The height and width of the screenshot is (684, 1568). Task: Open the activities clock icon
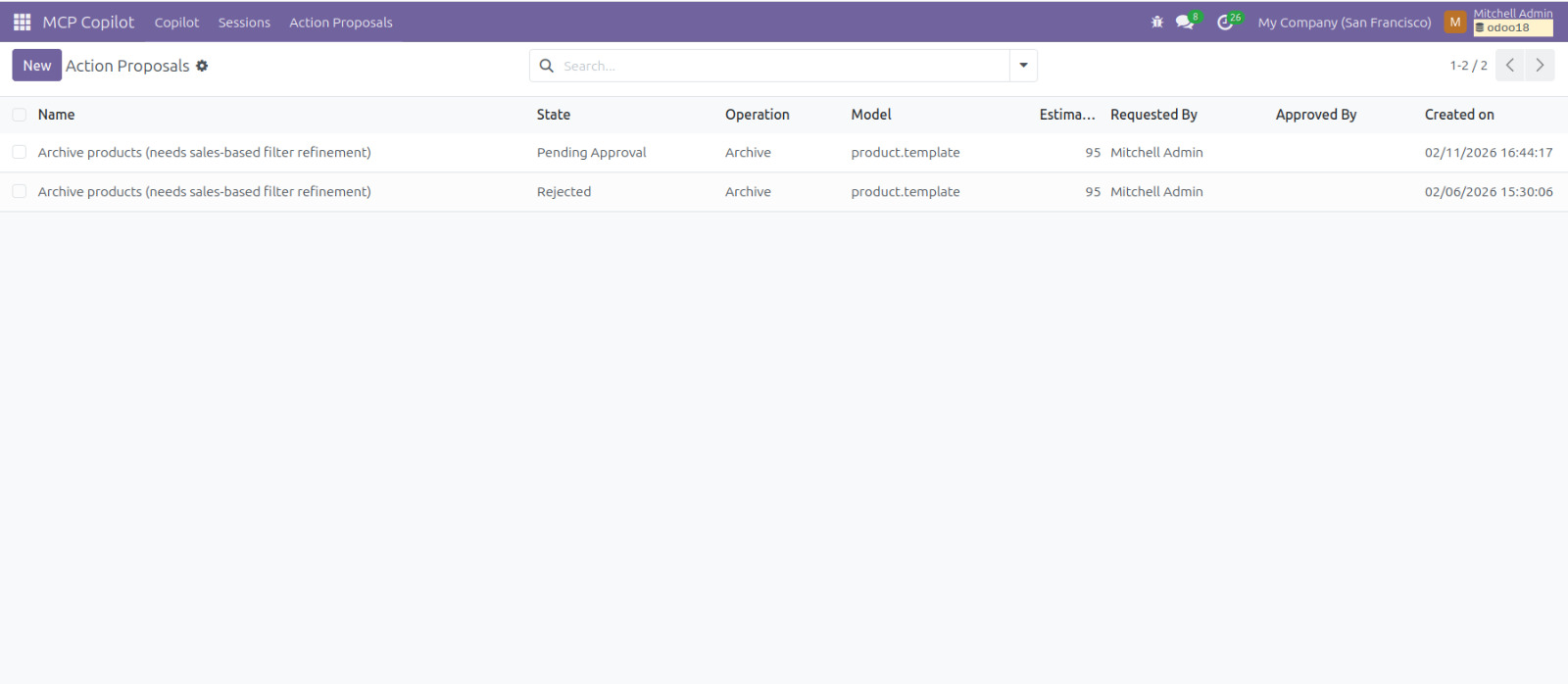point(1225,22)
